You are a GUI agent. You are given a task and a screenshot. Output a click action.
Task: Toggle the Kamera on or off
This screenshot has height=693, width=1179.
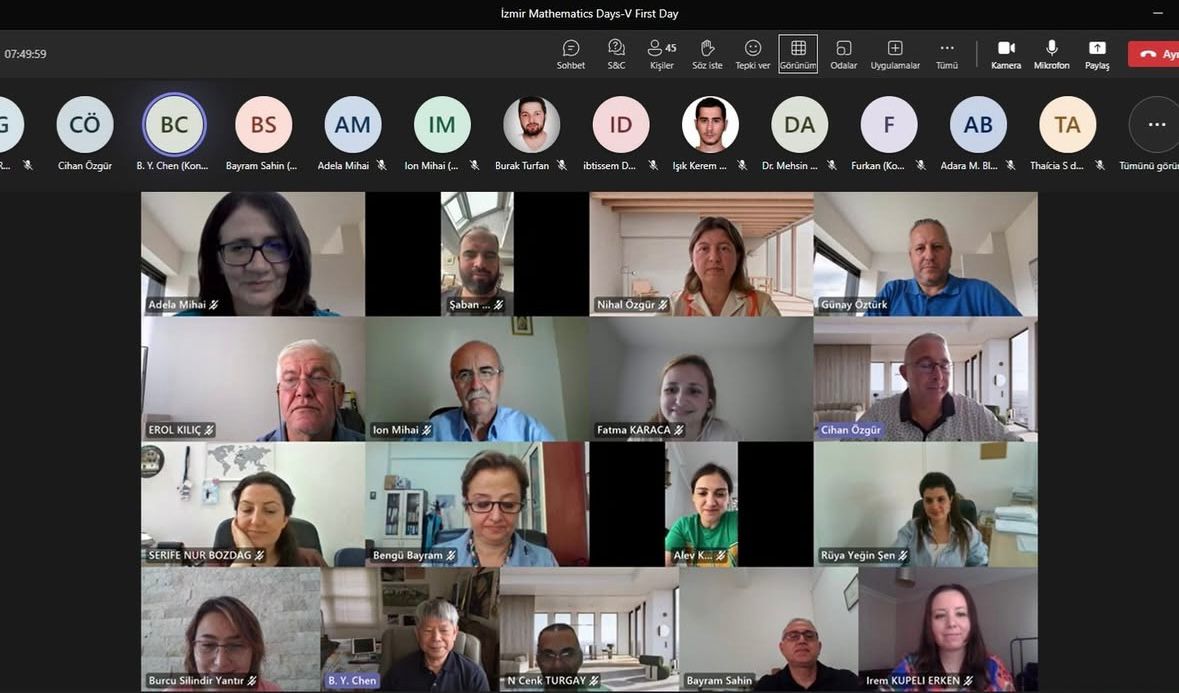click(x=1006, y=54)
